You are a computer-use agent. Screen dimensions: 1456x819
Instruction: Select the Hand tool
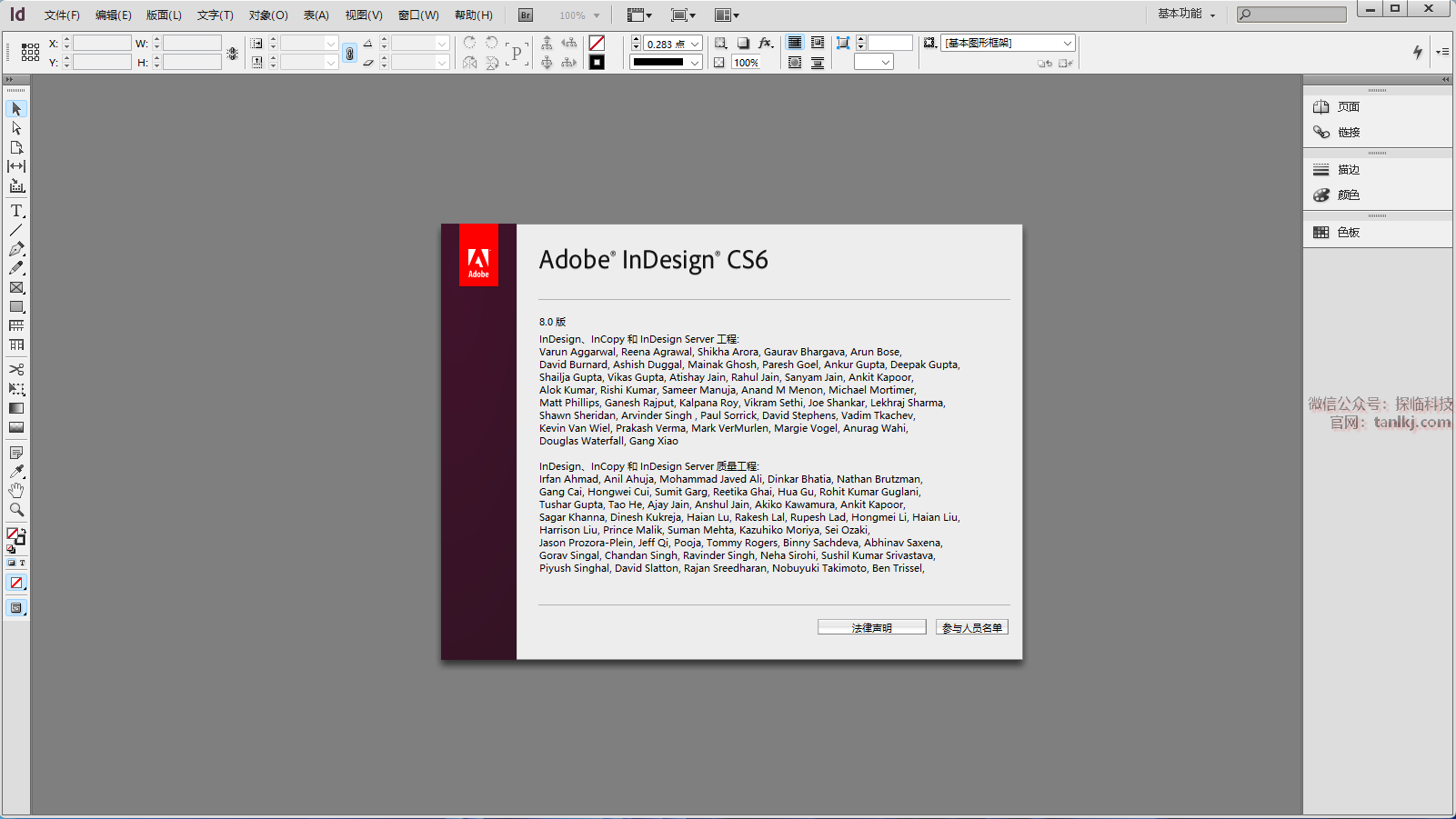(x=16, y=491)
